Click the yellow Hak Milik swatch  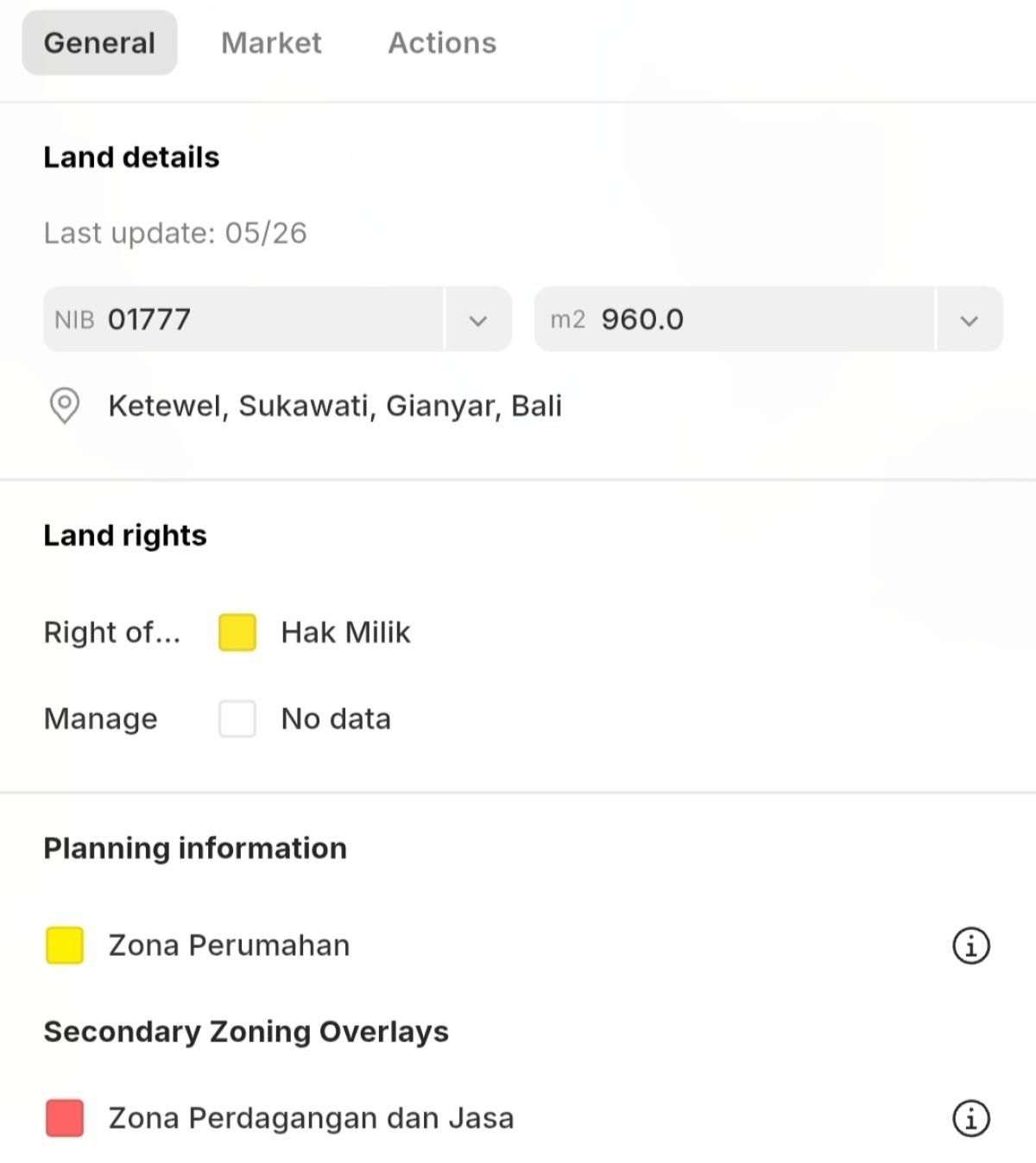[x=237, y=632]
